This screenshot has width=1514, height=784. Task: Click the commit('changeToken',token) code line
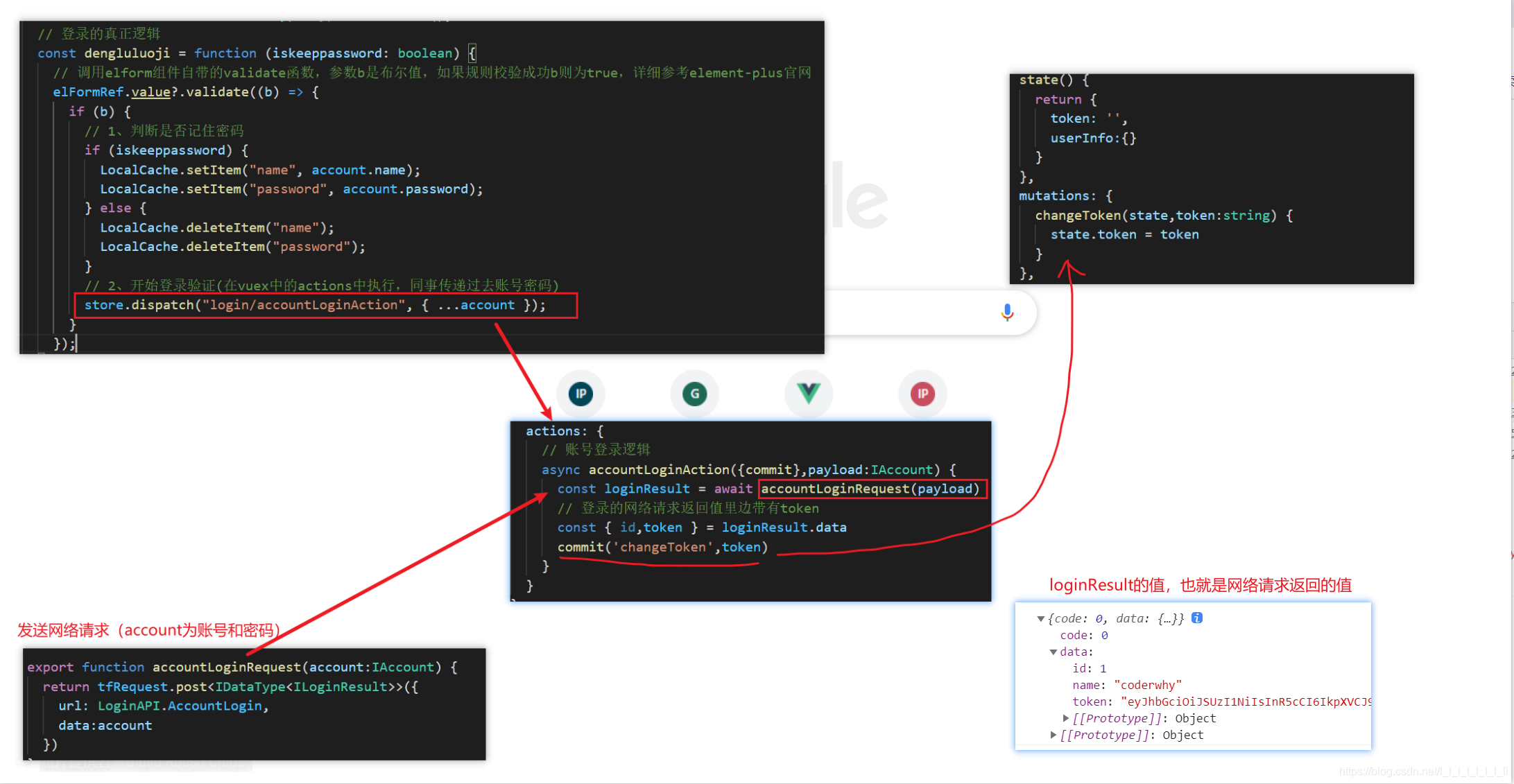[662, 547]
